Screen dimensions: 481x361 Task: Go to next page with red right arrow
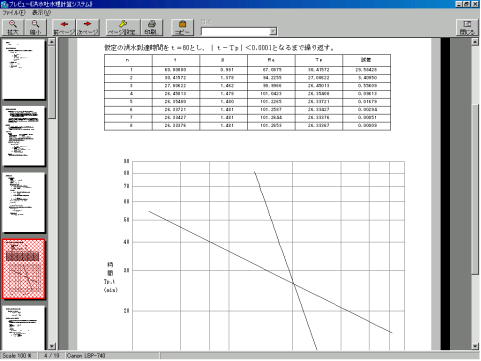point(88,27)
